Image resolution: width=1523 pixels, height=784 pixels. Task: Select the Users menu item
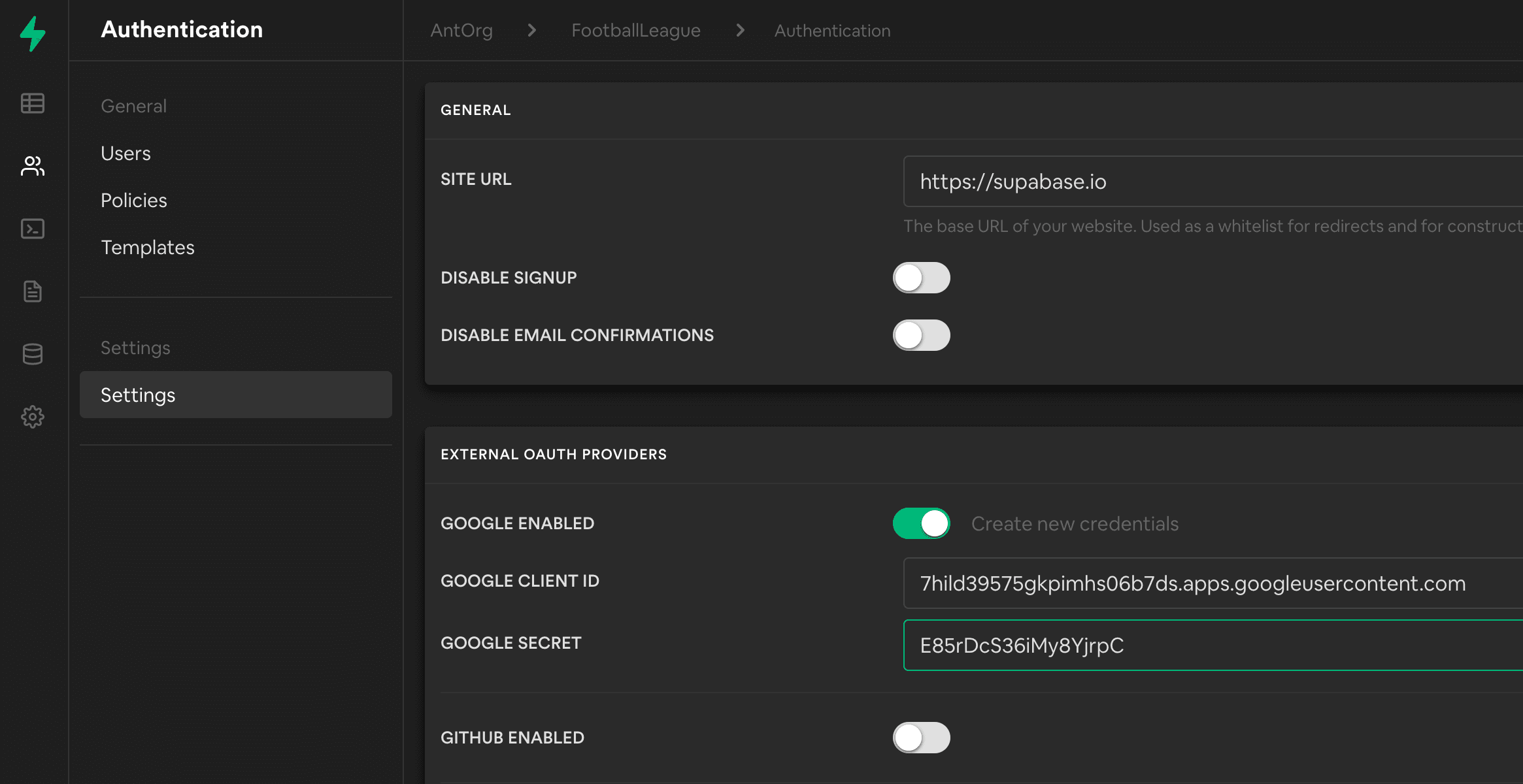coord(125,152)
